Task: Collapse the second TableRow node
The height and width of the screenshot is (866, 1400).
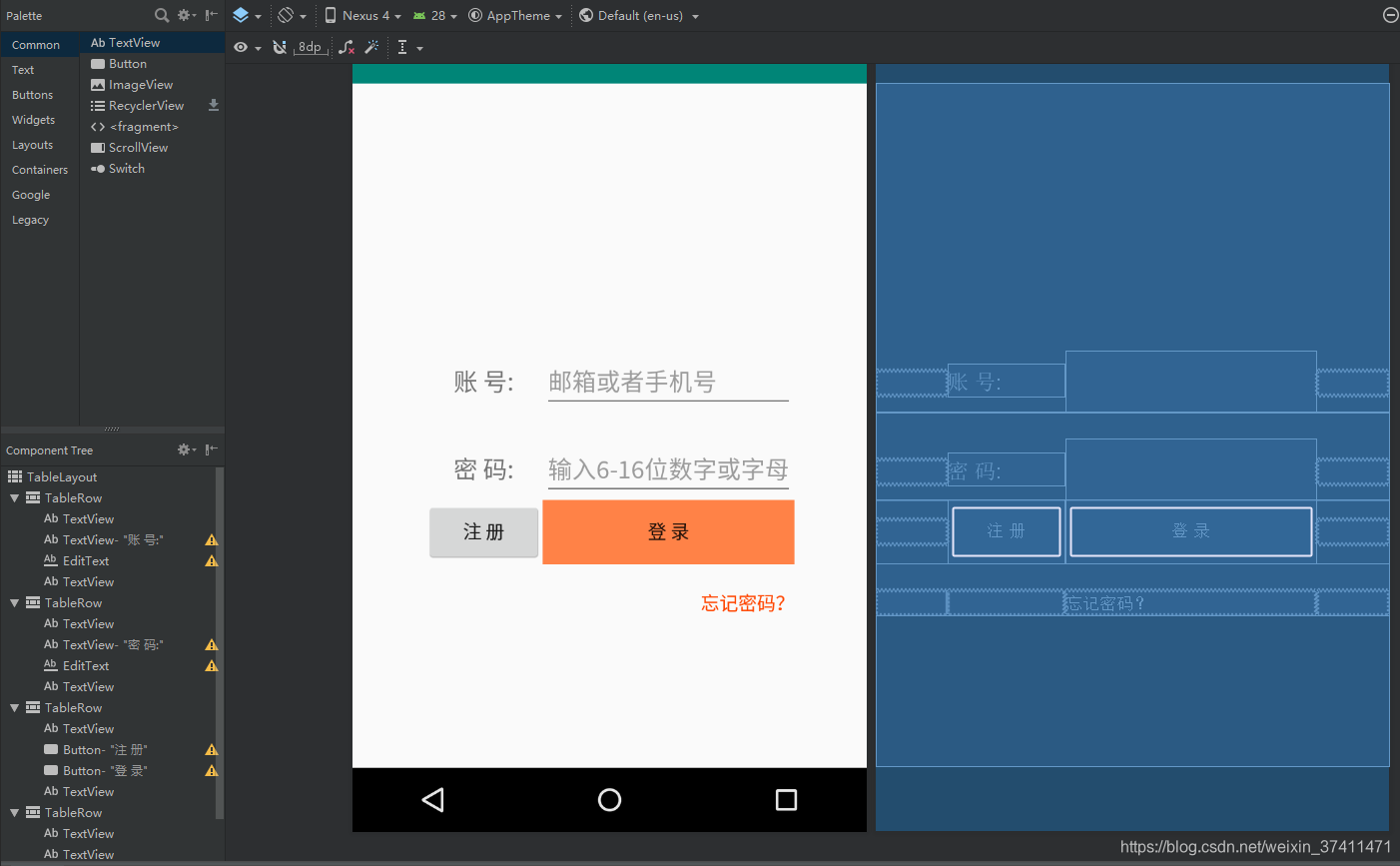Action: [x=14, y=603]
